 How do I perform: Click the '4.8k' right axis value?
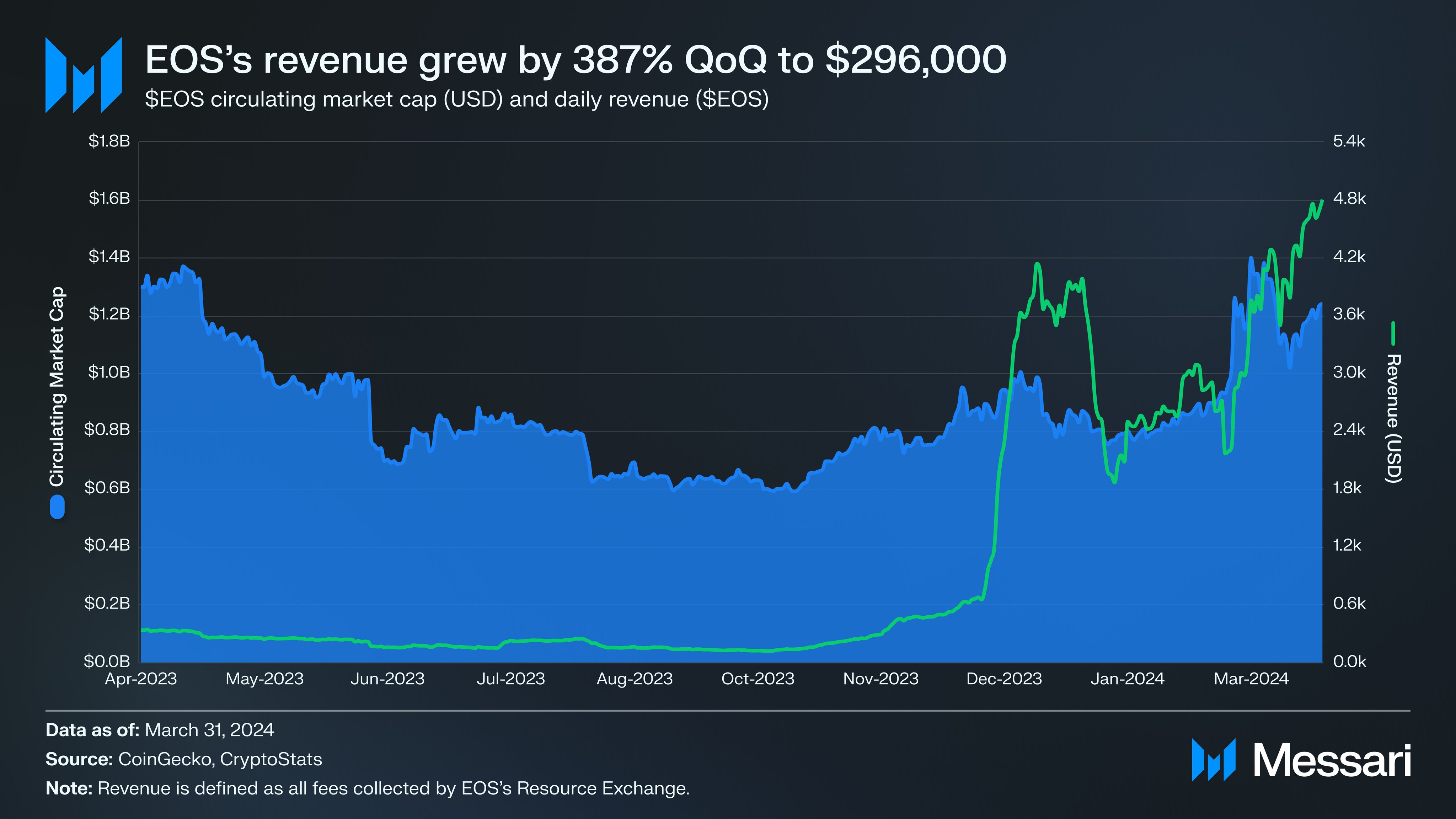(x=1349, y=198)
